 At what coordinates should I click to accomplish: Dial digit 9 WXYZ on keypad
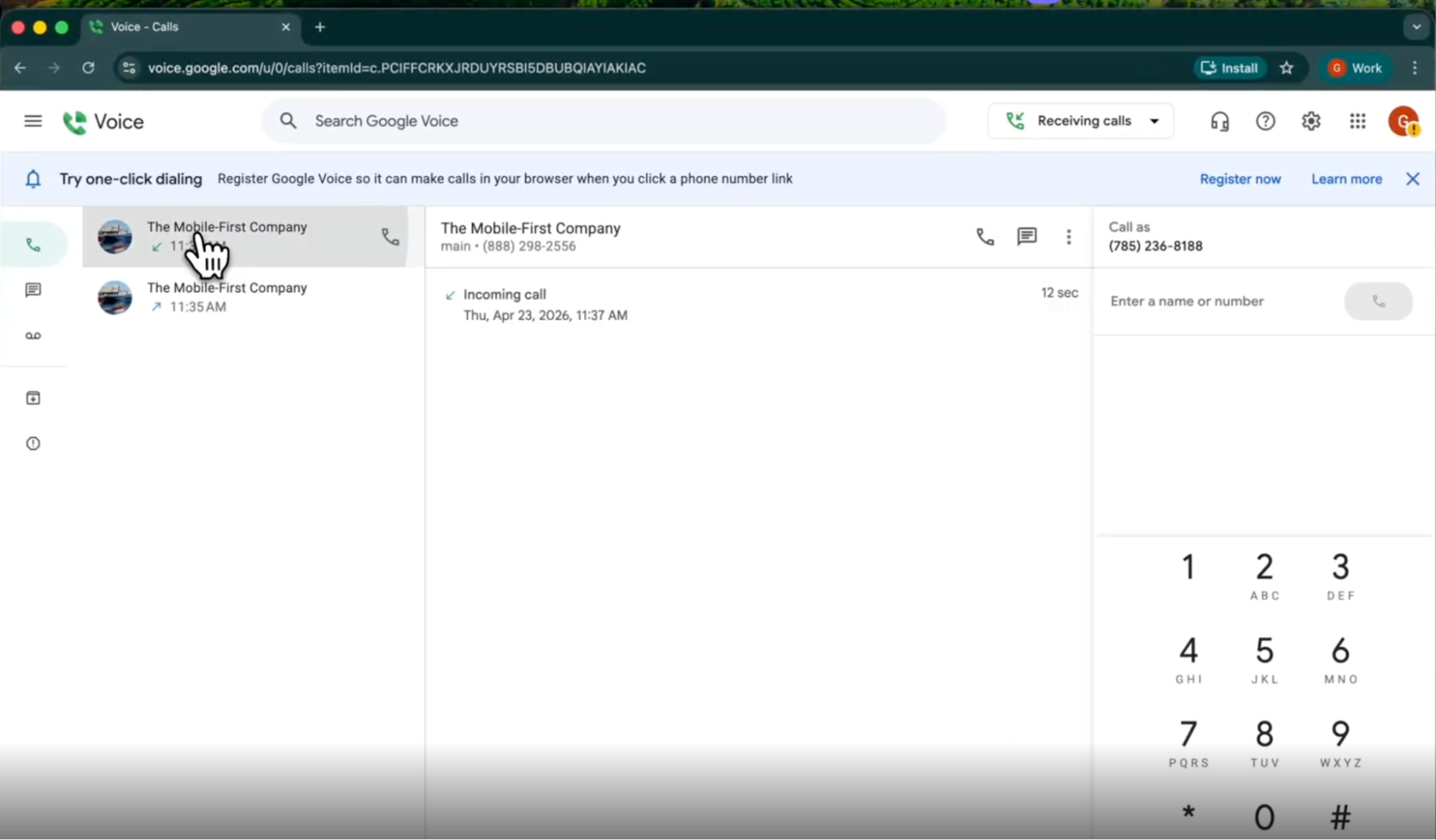(1340, 742)
